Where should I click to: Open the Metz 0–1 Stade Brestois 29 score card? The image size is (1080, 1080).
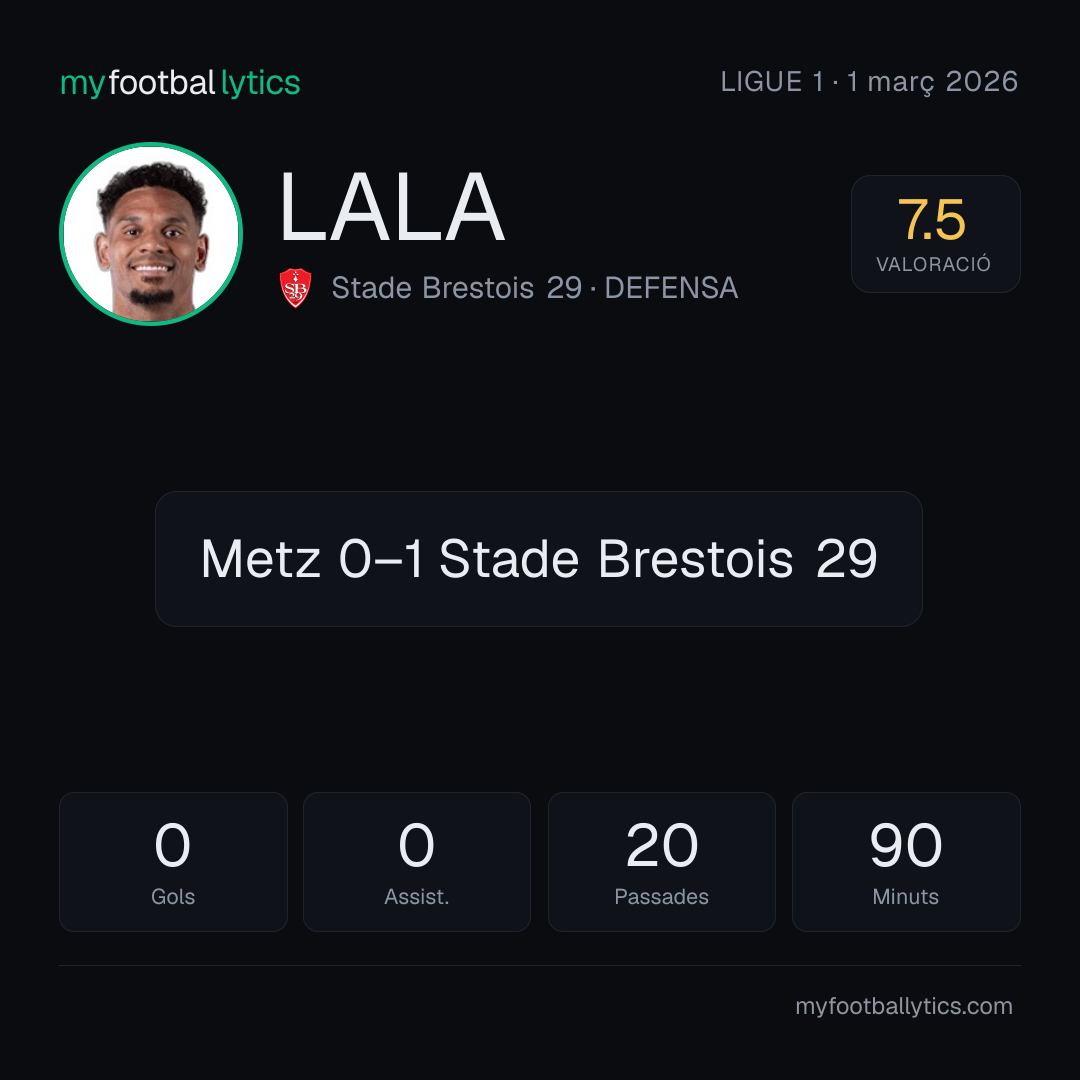click(x=539, y=559)
